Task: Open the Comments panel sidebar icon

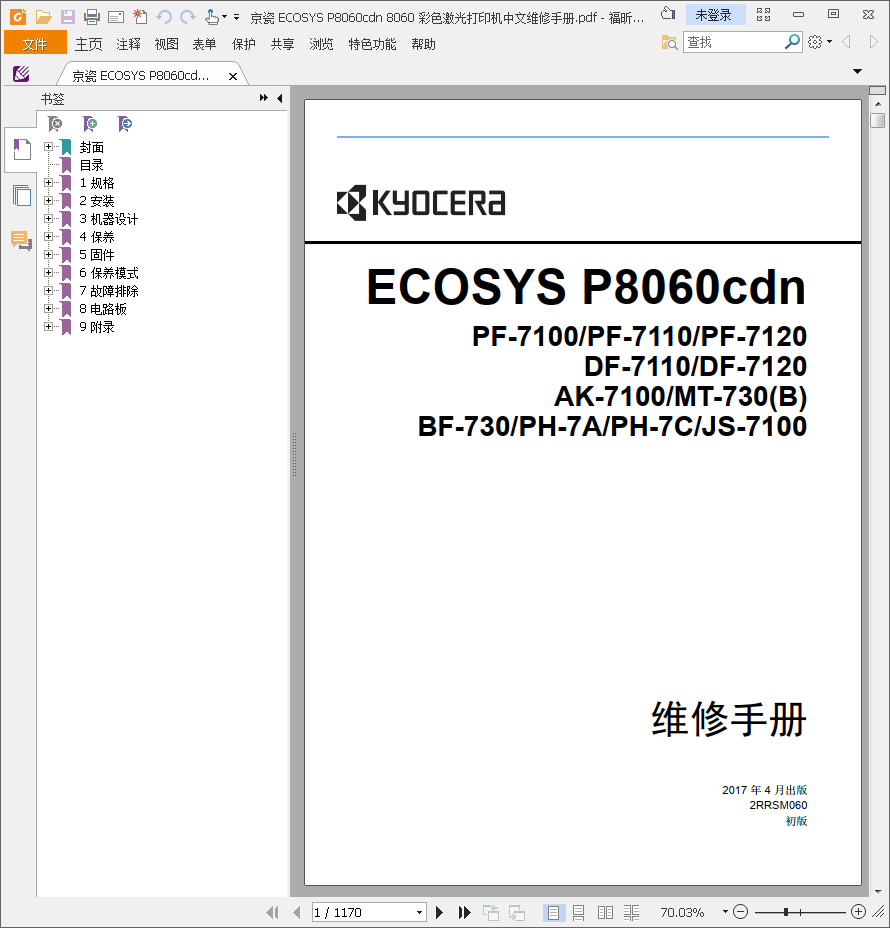Action: 22,240
